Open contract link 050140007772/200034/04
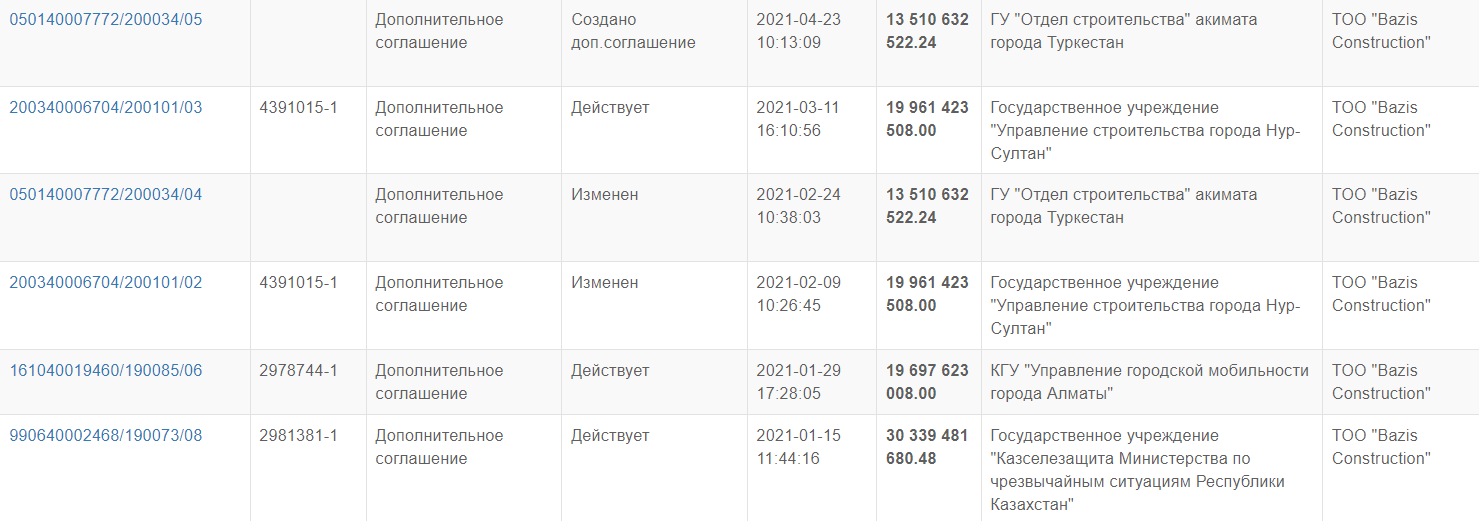The height and width of the screenshot is (521, 1479). coord(105,195)
